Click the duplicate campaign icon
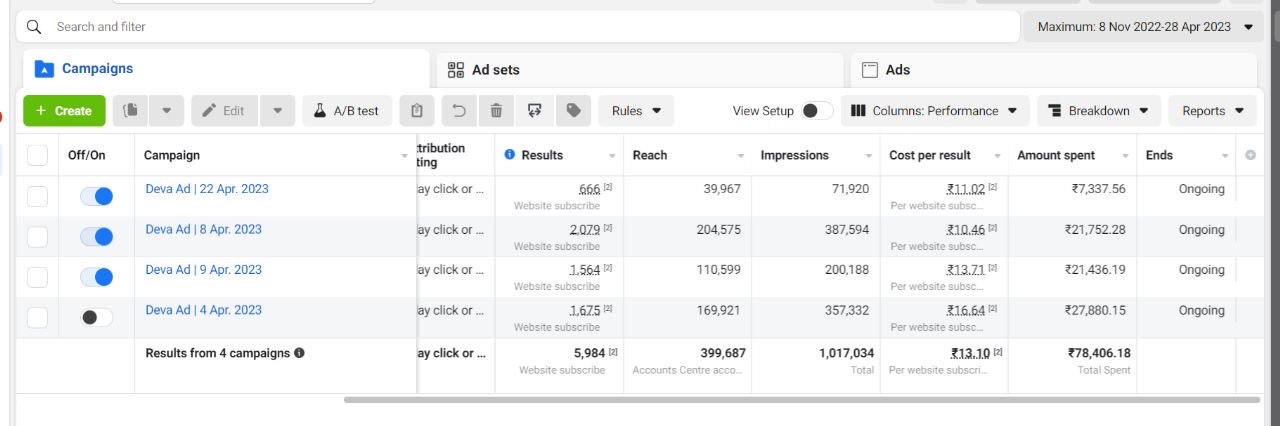 [x=130, y=111]
